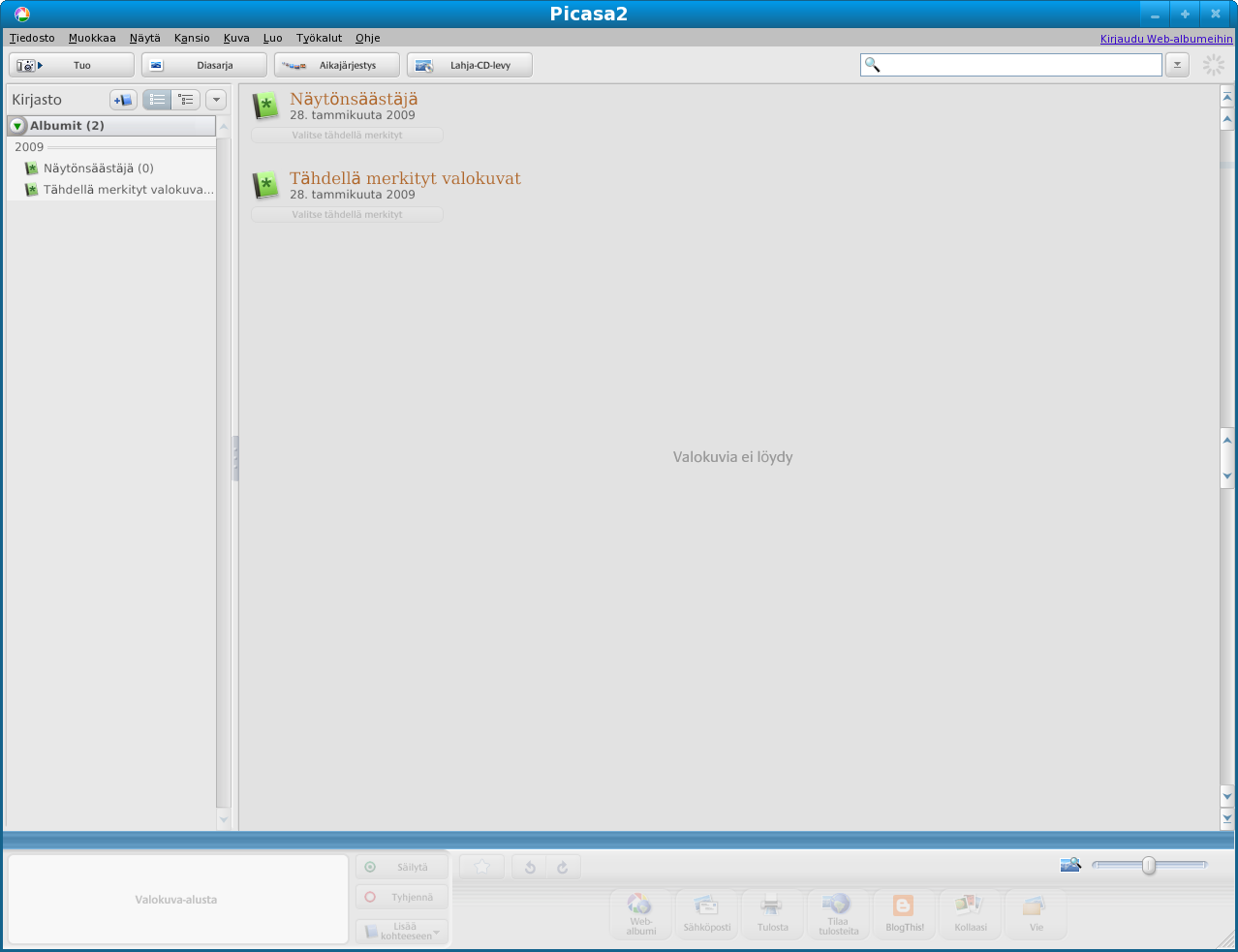Create a Lahja-CD-levy gift disc

click(x=469, y=65)
